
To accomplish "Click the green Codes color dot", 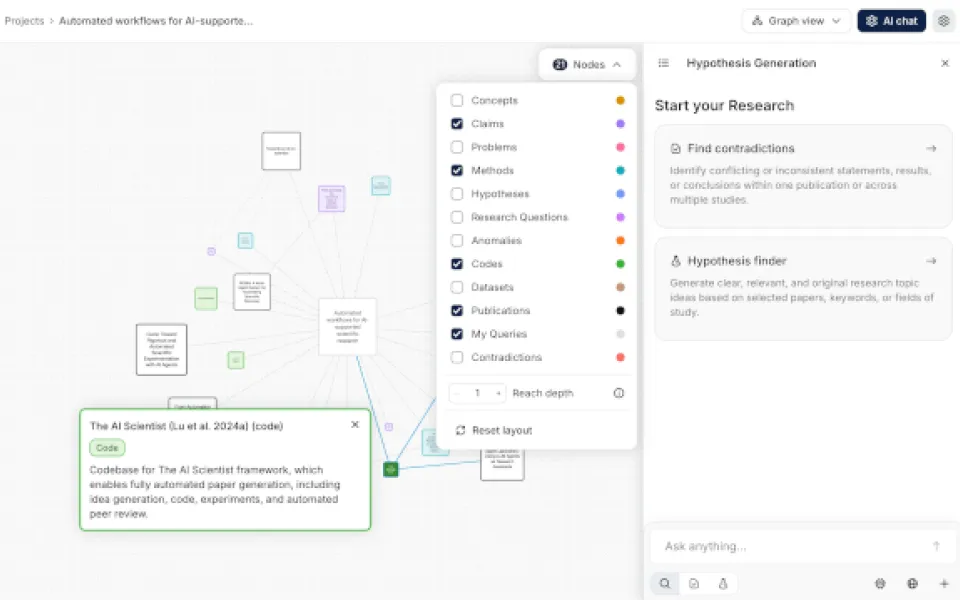I will (620, 264).
